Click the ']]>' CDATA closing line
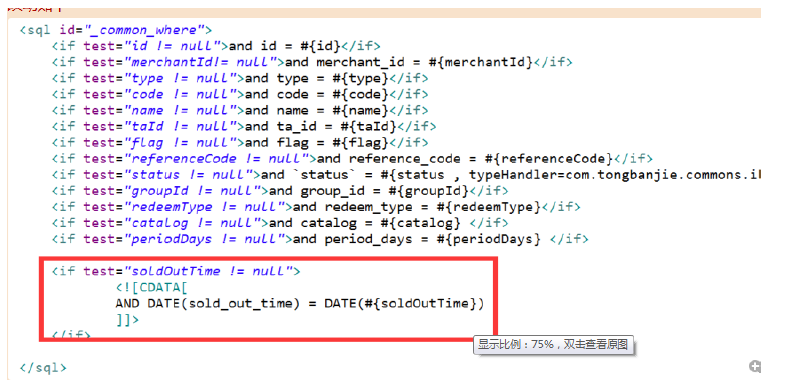Viewport: 792px width, 380px height. (x=127, y=320)
